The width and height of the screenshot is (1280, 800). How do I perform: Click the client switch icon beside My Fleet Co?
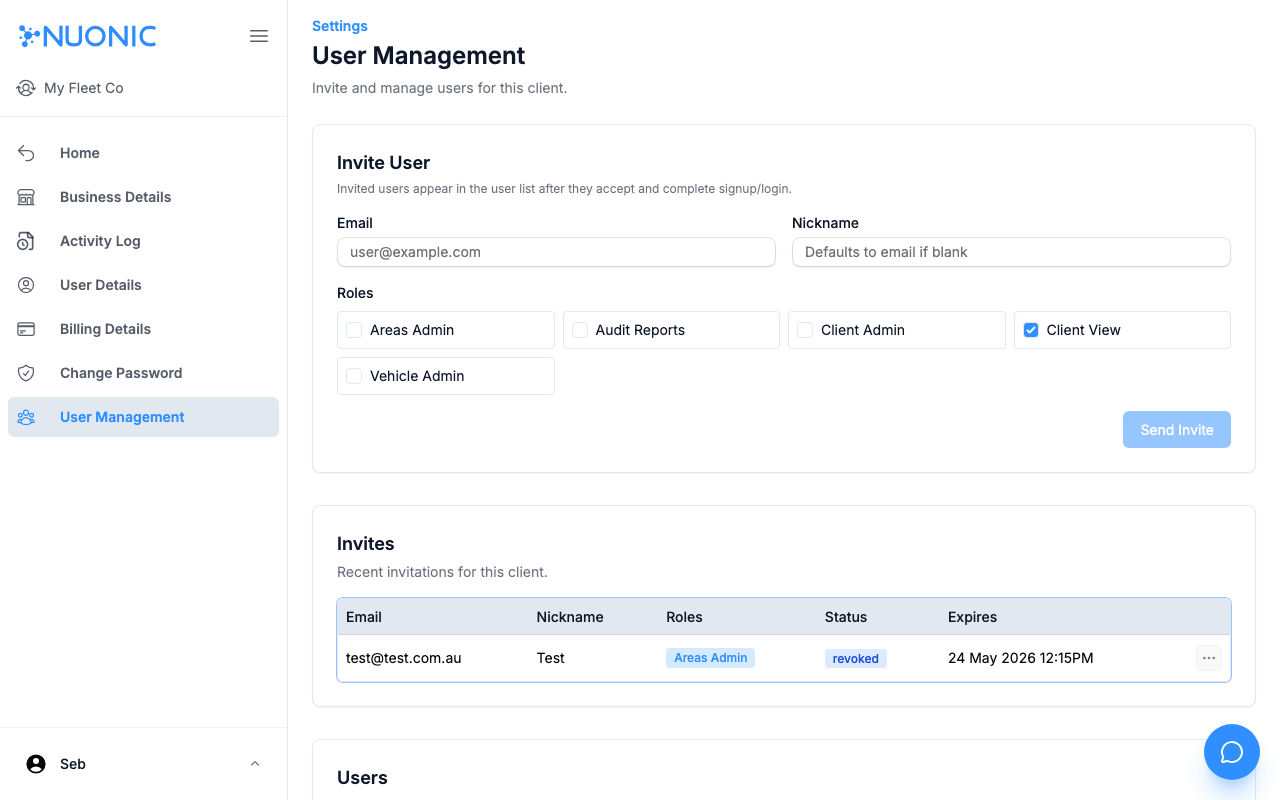[x=26, y=88]
